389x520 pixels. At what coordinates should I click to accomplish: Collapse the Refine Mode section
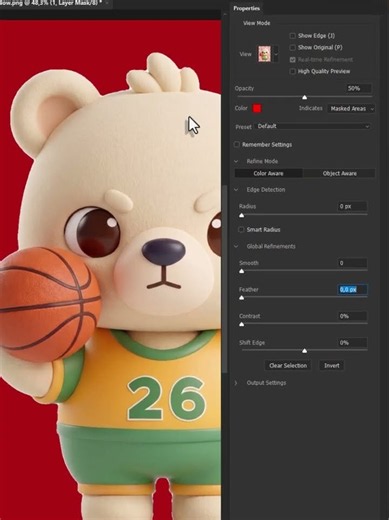[236, 161]
